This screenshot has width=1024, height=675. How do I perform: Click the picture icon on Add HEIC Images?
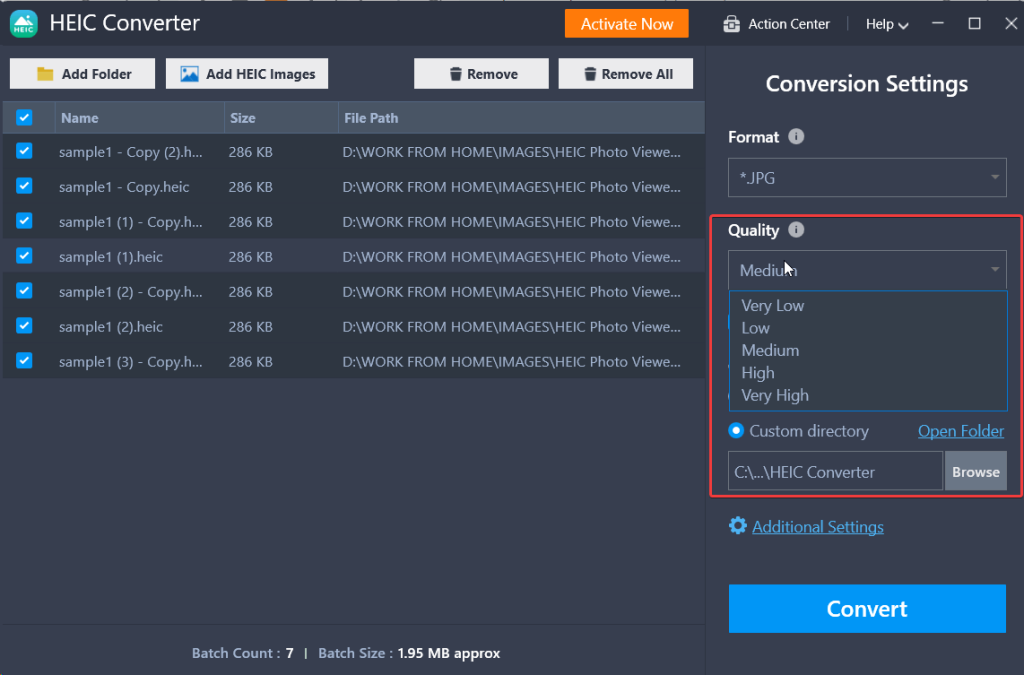click(x=189, y=74)
